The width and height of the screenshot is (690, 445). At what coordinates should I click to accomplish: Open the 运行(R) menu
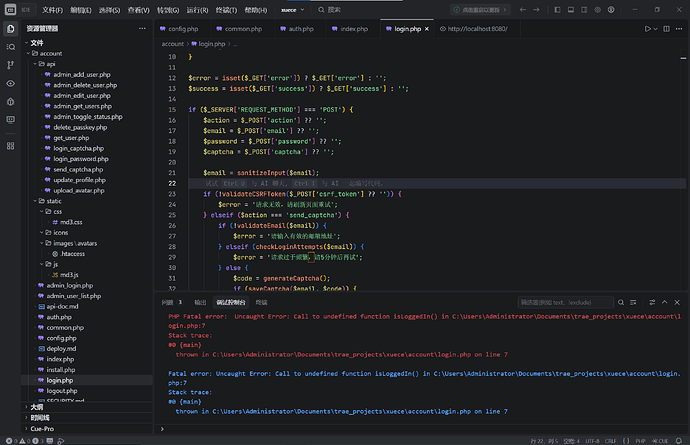click(197, 10)
